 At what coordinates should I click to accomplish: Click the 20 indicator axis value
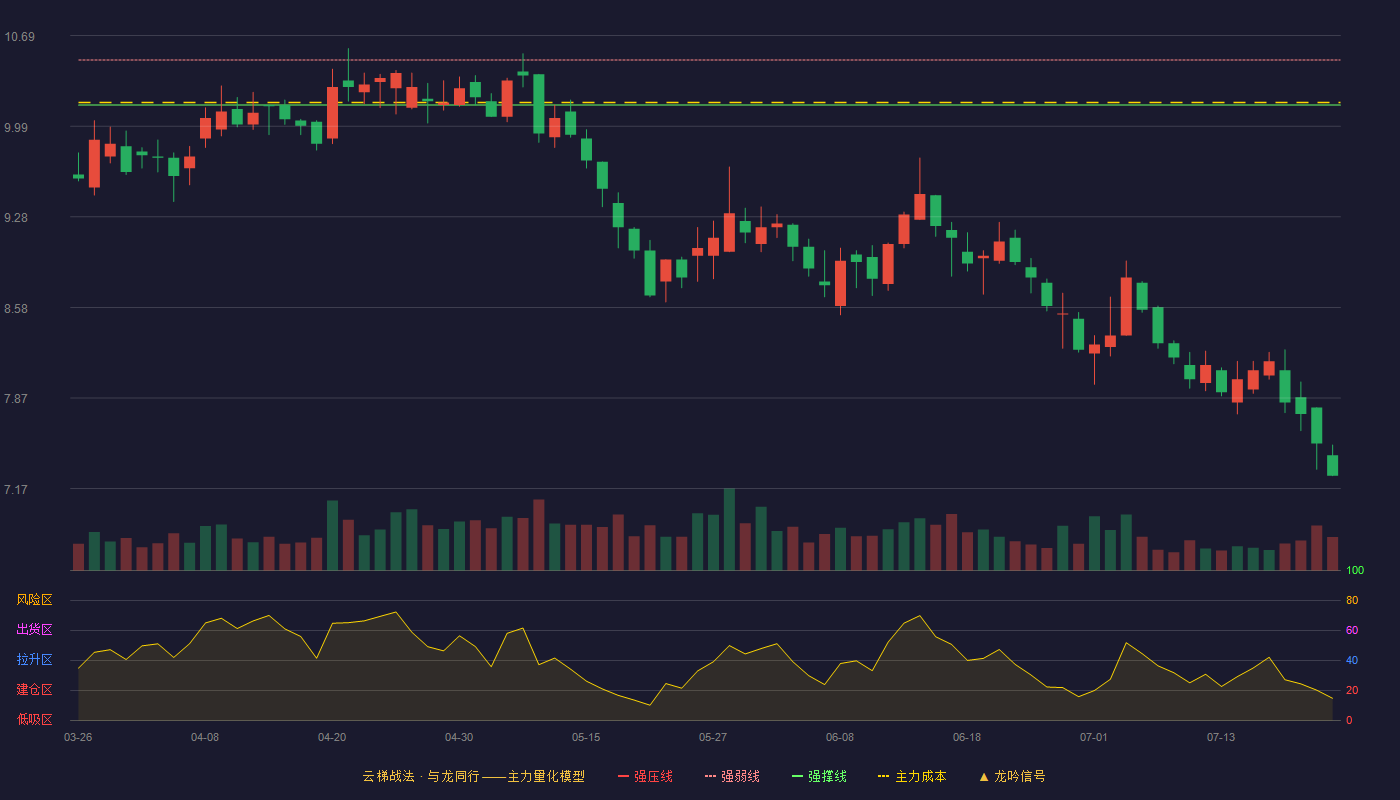pos(1352,690)
